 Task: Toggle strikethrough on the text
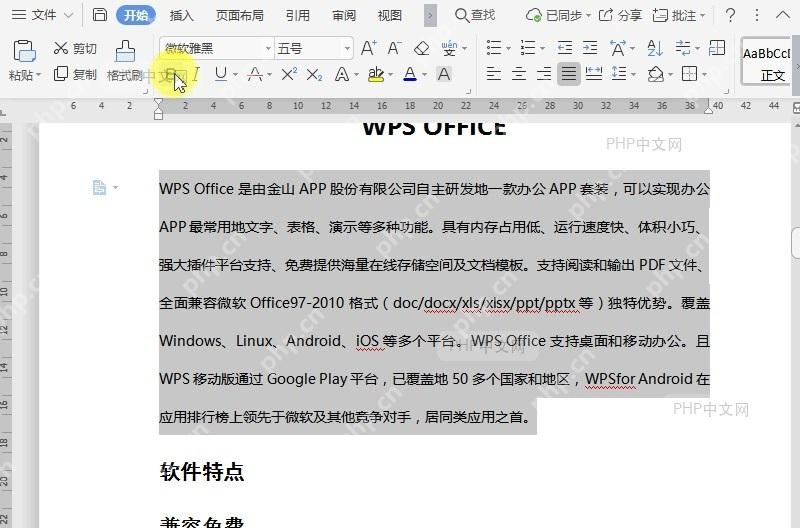pos(255,74)
